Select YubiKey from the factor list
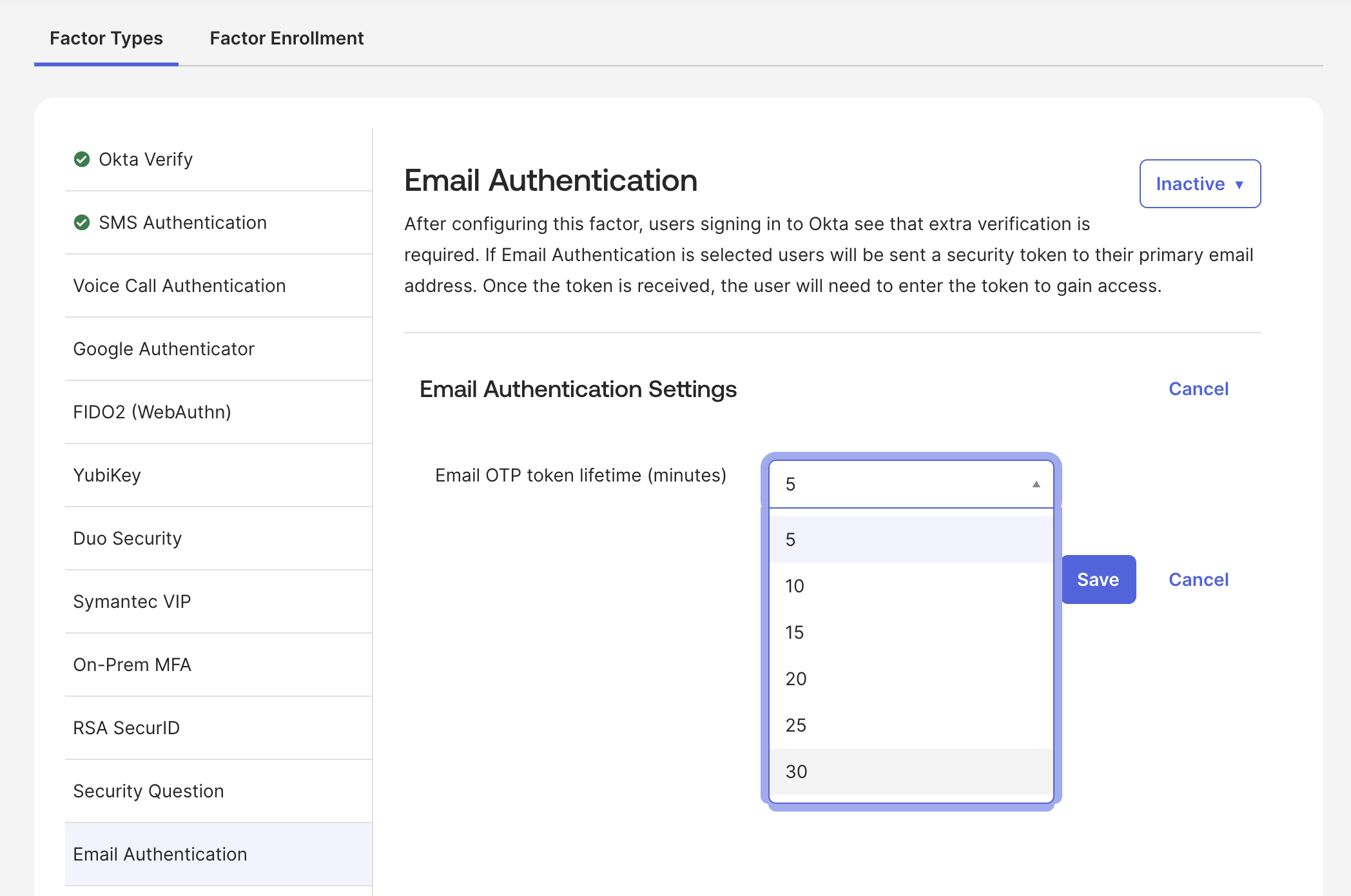The width and height of the screenshot is (1351, 896). (108, 475)
